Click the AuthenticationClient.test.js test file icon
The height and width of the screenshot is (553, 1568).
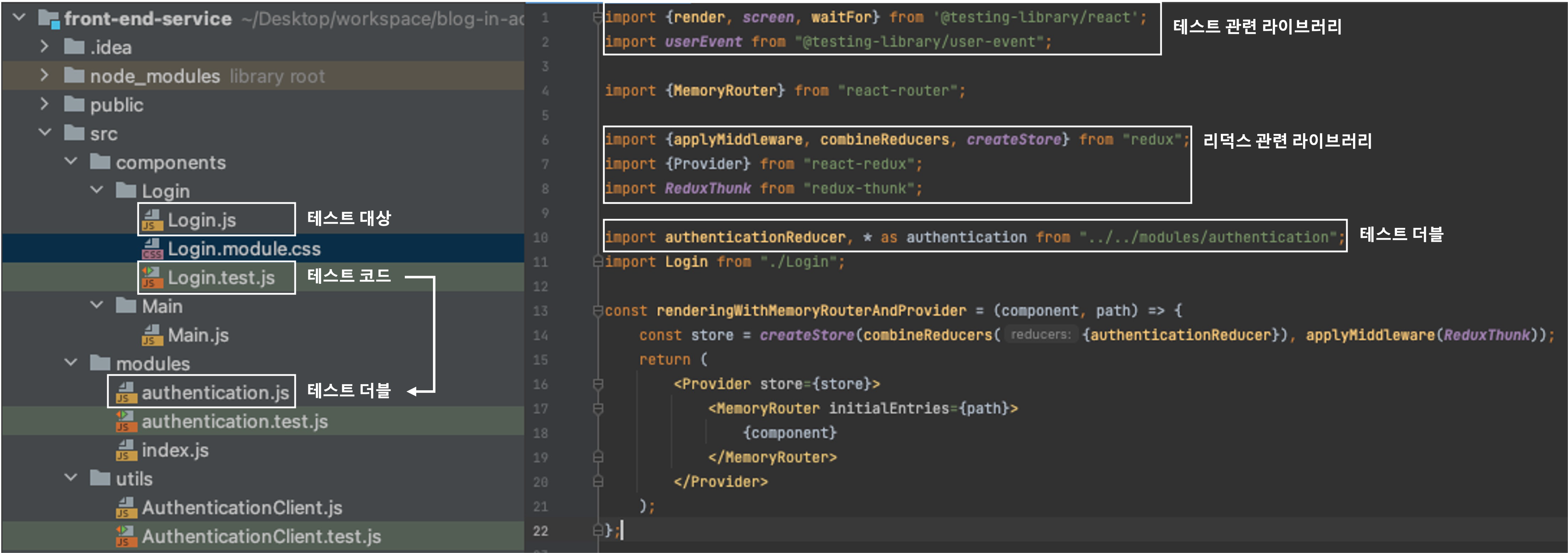coord(126,536)
